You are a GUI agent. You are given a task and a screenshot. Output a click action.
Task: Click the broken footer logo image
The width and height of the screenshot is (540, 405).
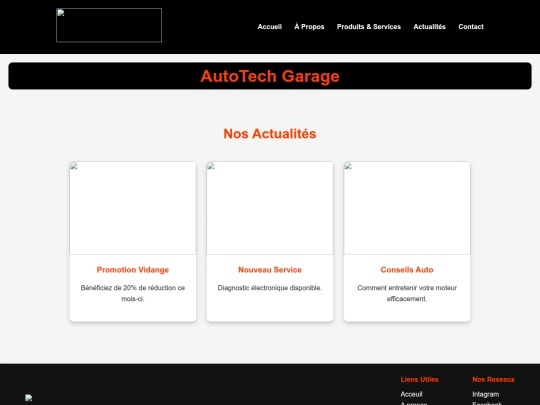coord(29,398)
